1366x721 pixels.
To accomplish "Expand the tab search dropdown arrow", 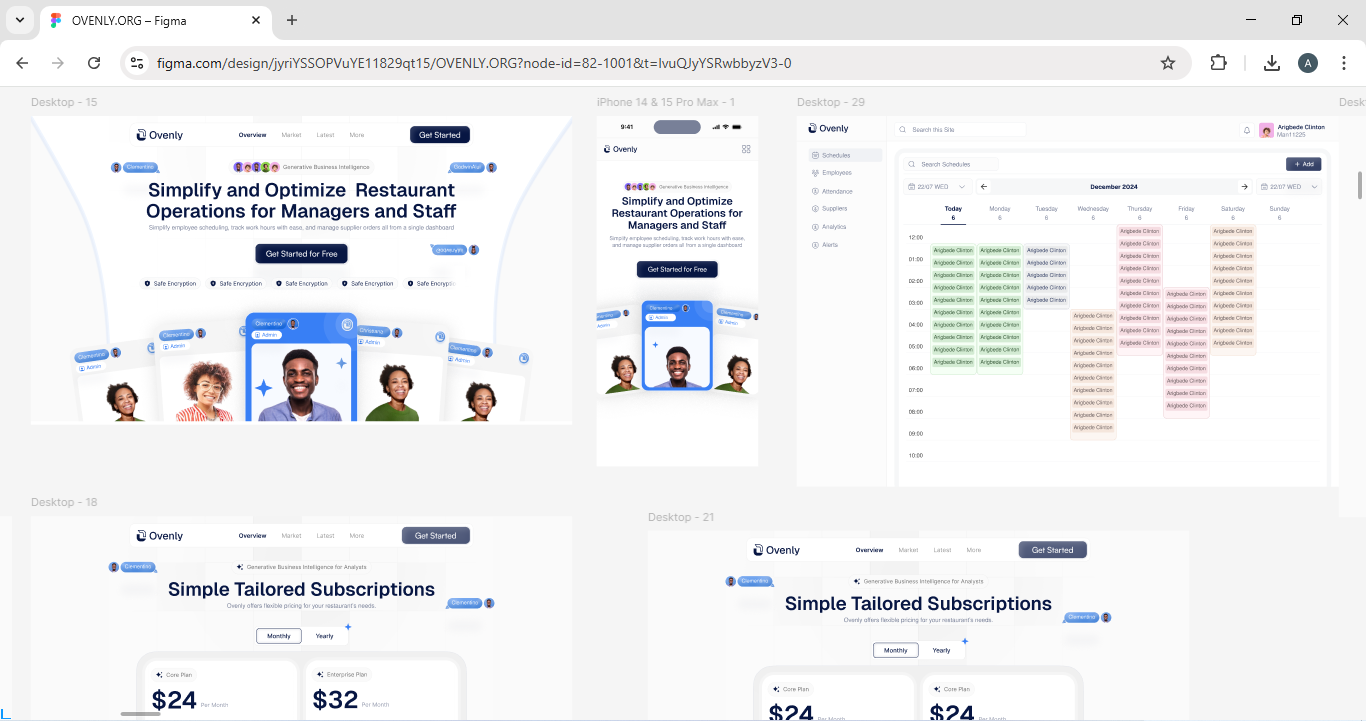I will tap(20, 20).
